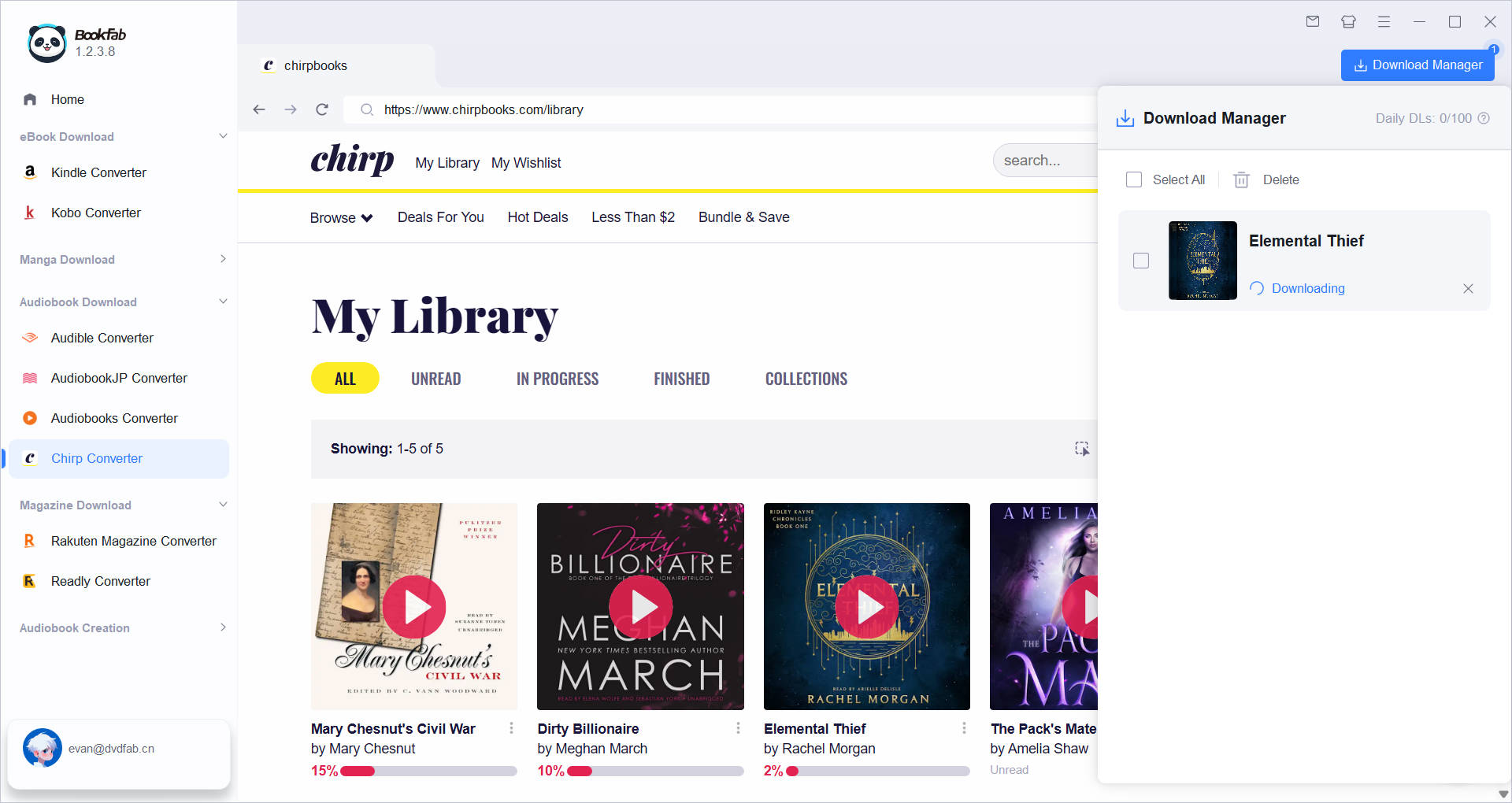Play the Dirty Billionaire audiobook
The width and height of the screenshot is (1512, 803).
[641, 606]
